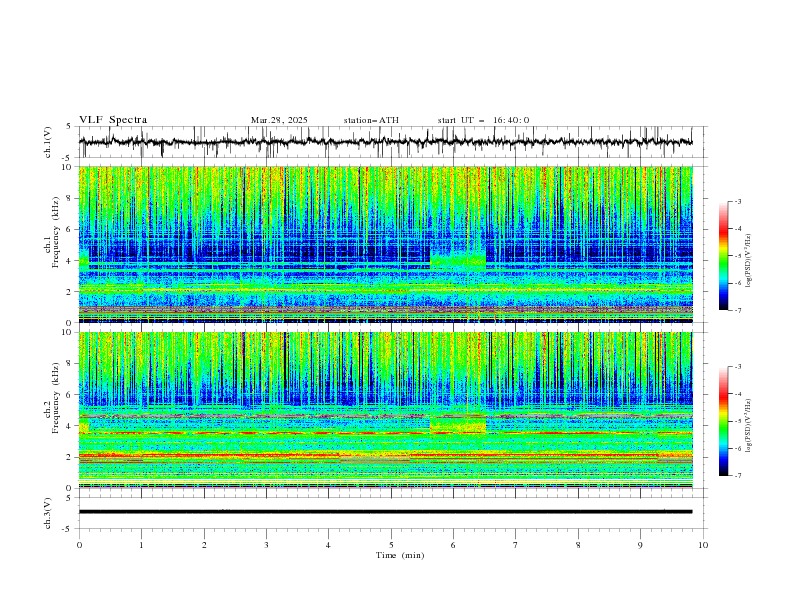The height and width of the screenshot is (612, 792).
Task: Click the "10" tick on the time axis
Action: point(703,545)
